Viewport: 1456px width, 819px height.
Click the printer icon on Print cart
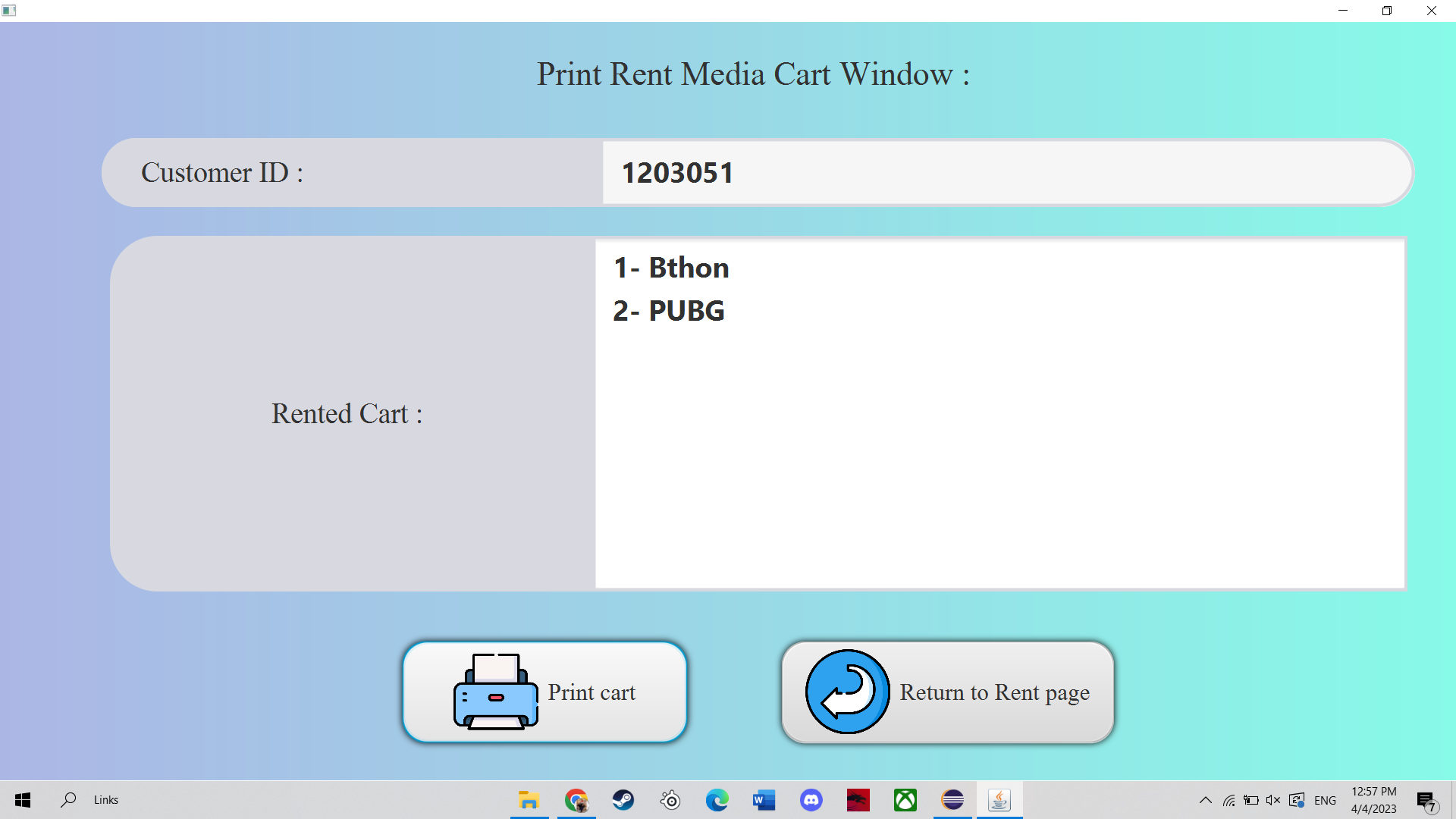(495, 692)
